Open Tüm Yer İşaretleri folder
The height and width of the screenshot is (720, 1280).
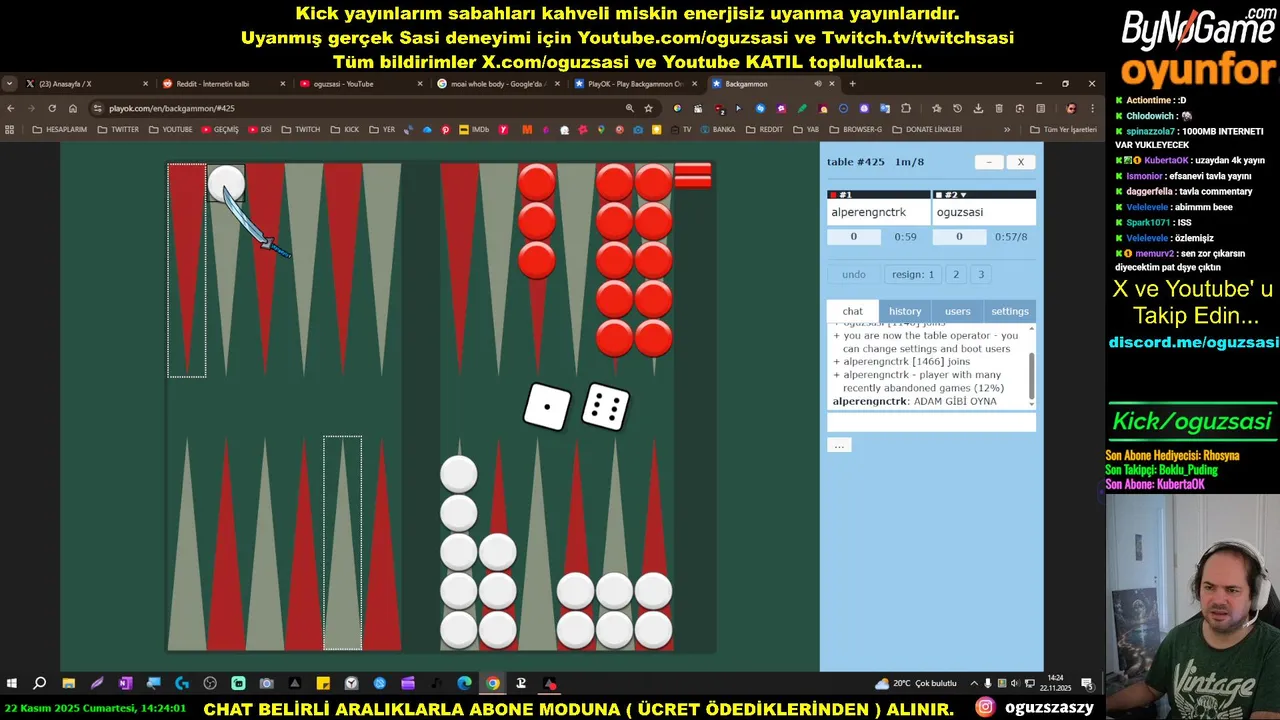pyautogui.click(x=1063, y=129)
